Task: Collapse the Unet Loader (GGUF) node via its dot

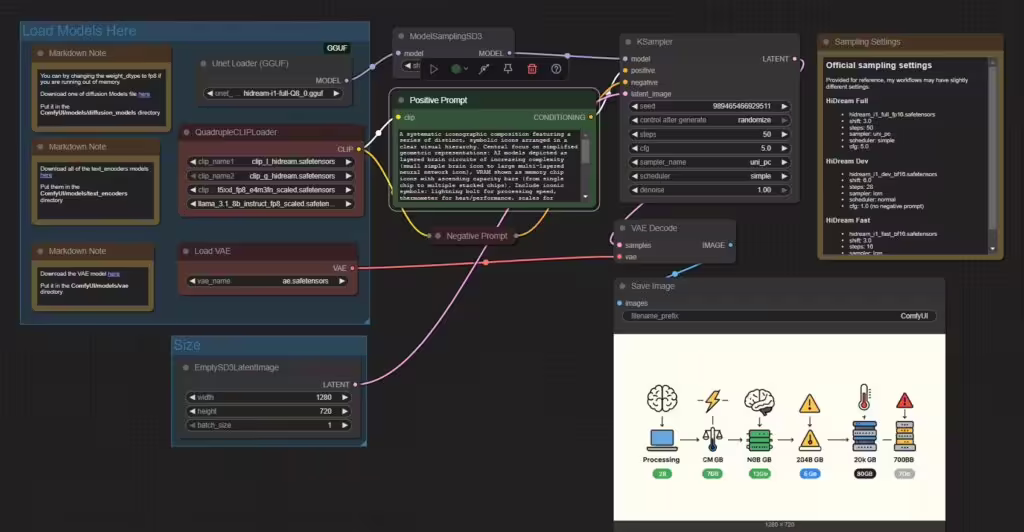Action: (204, 63)
